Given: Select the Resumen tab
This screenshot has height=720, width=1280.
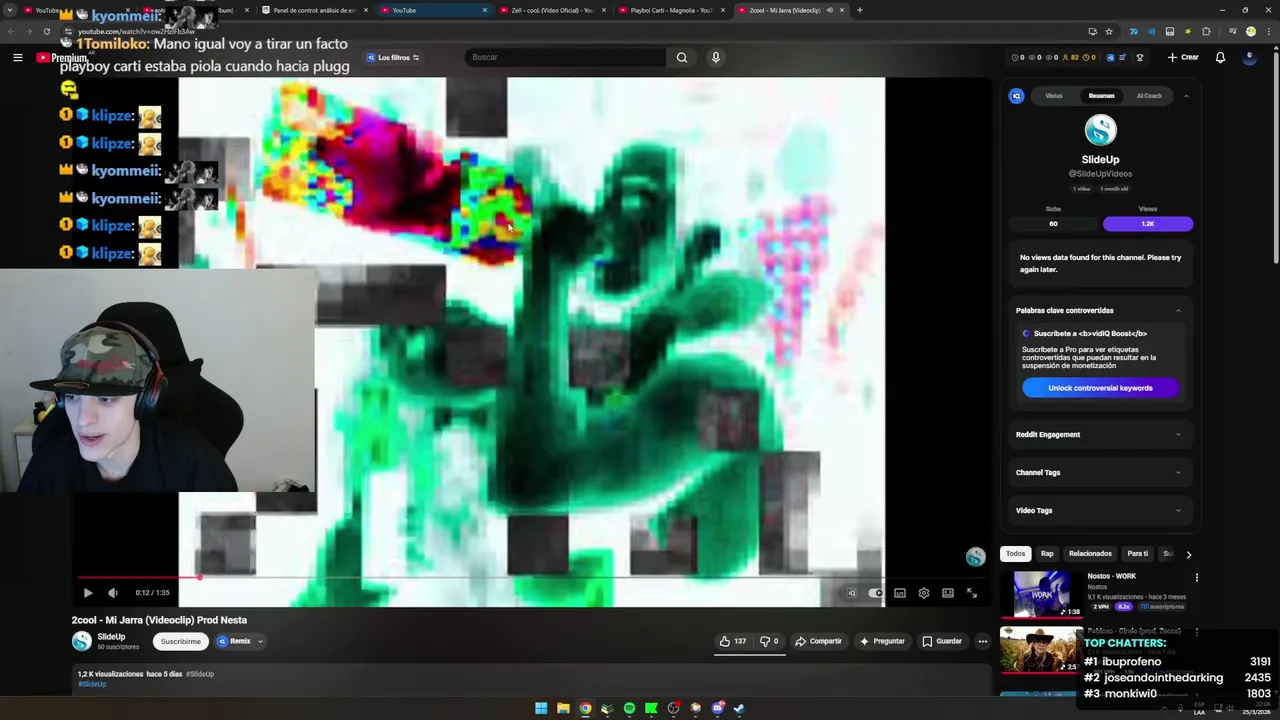Looking at the screenshot, I should click(x=1101, y=96).
